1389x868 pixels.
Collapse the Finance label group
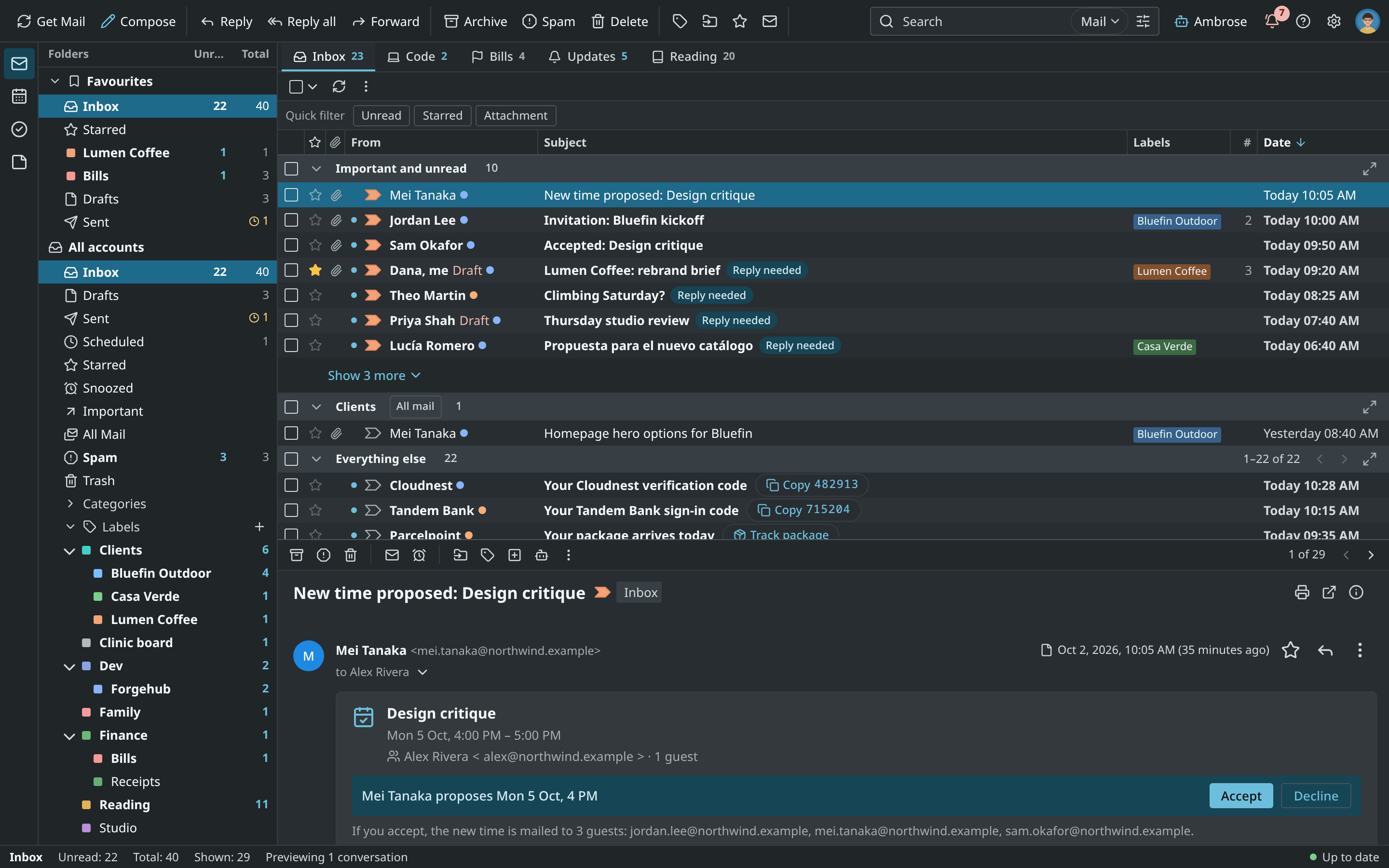[69, 735]
